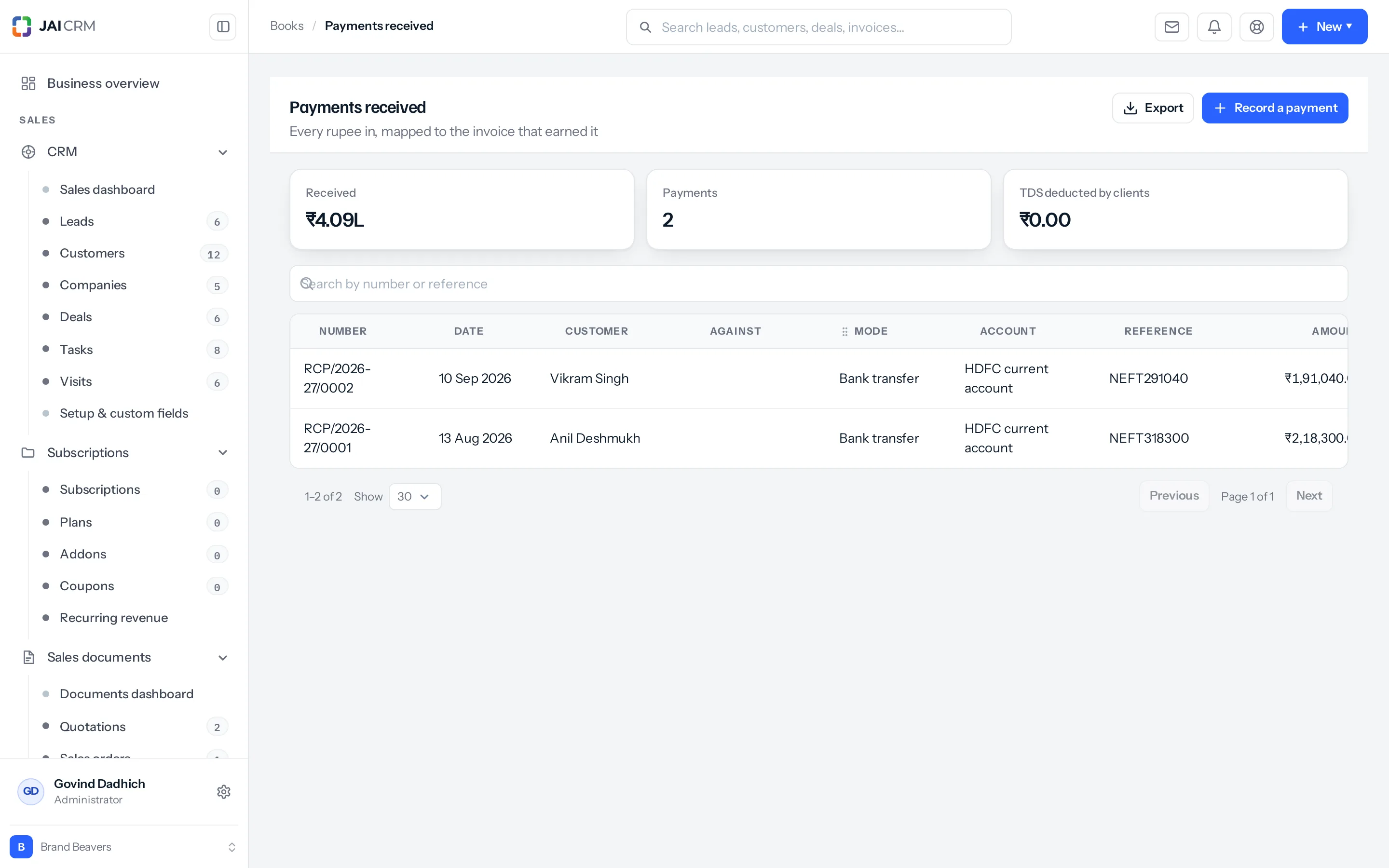Viewport: 1389px width, 868px height.
Task: Click the Next page button
Action: pyautogui.click(x=1308, y=496)
